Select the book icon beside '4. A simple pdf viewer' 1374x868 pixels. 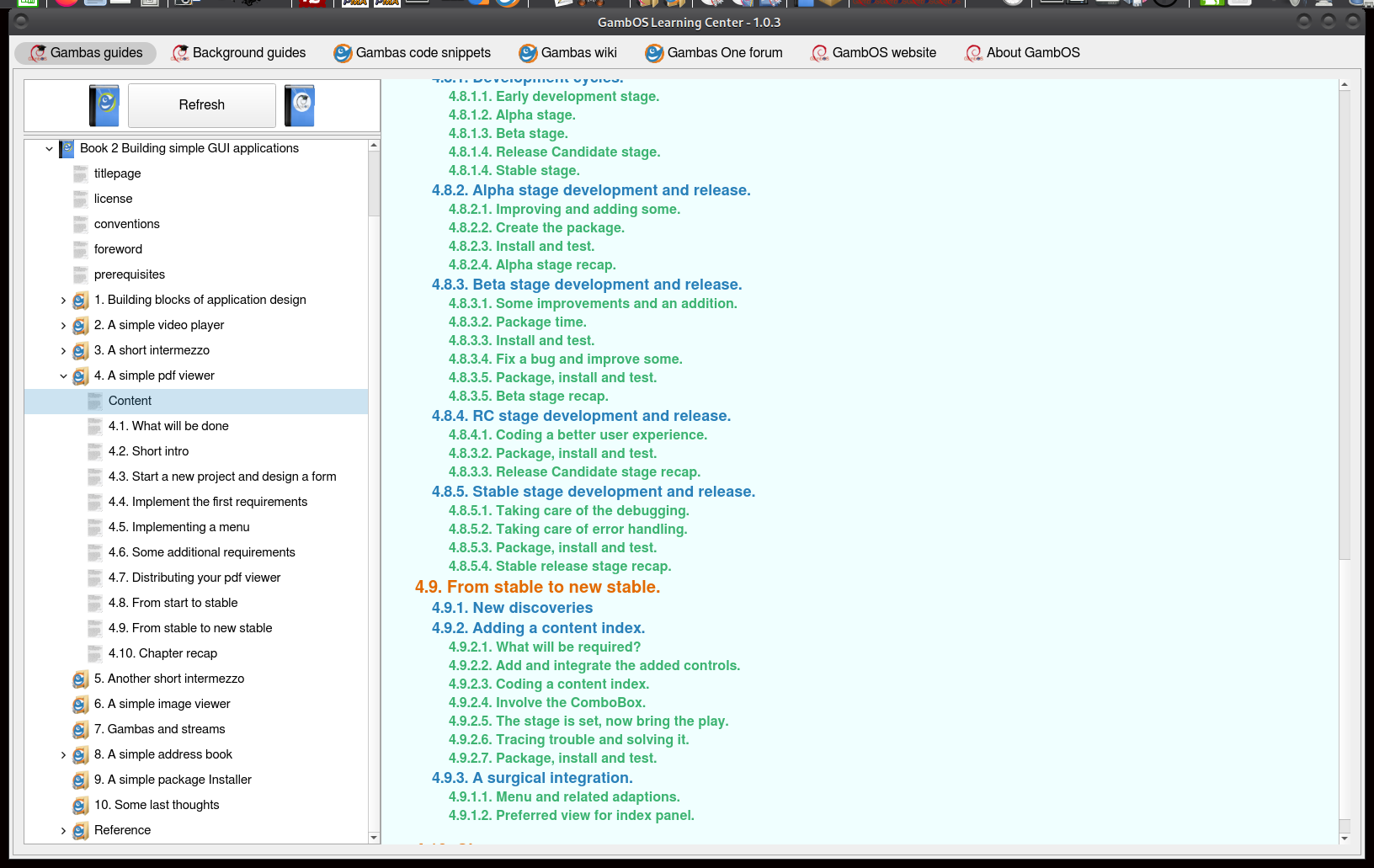81,375
